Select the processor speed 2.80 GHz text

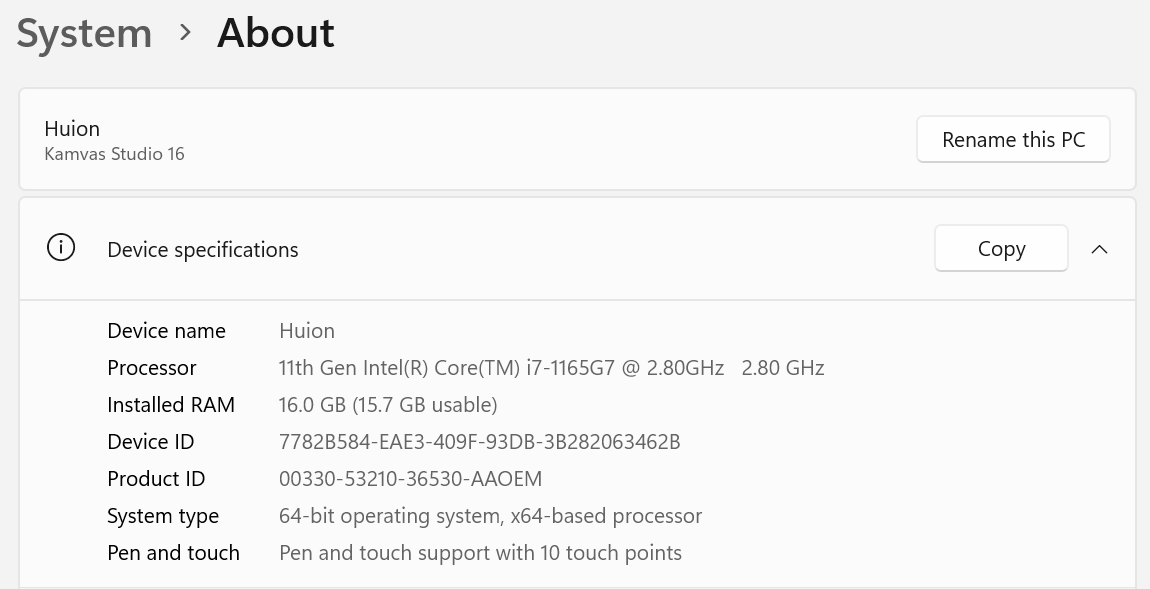[x=782, y=367]
